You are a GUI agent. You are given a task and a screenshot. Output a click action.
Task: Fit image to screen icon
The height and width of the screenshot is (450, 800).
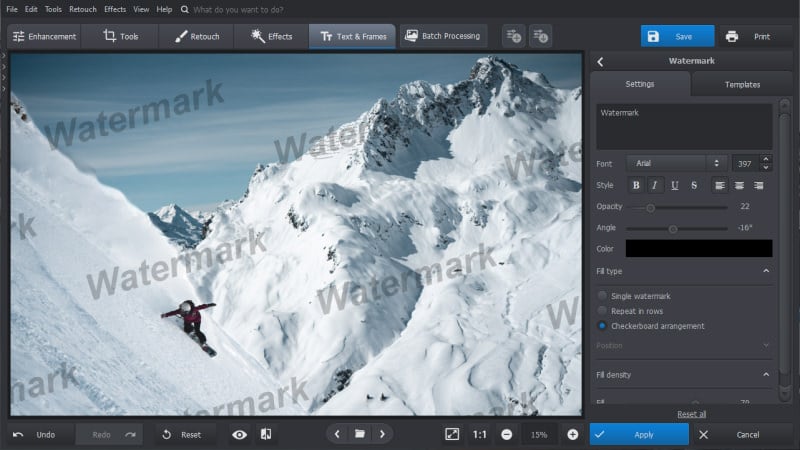(452, 434)
